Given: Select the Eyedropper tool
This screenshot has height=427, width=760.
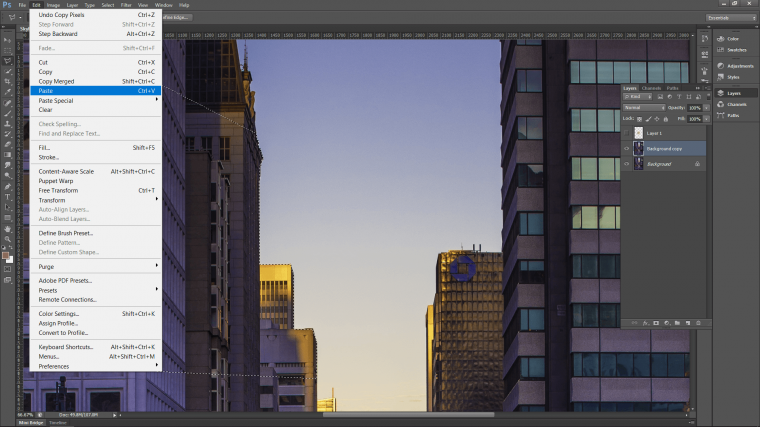Looking at the screenshot, I should pyautogui.click(x=7, y=92).
